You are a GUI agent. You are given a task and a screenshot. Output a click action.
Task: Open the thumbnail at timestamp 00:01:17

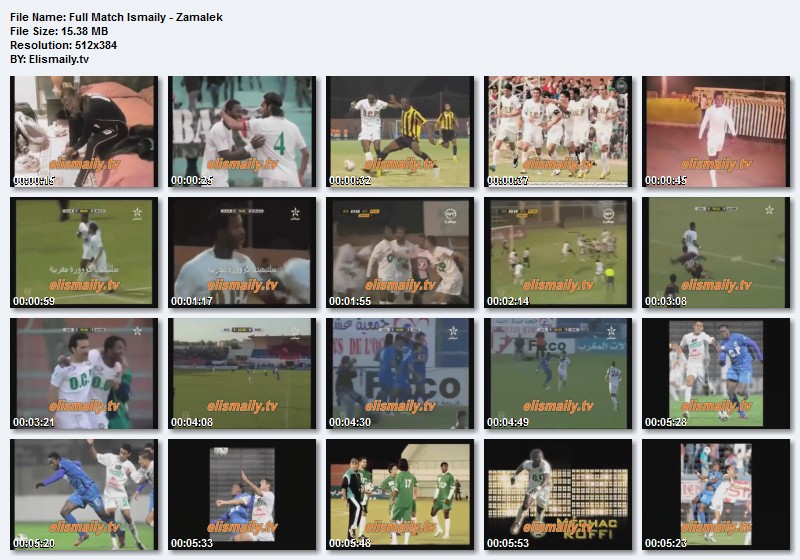pos(241,253)
